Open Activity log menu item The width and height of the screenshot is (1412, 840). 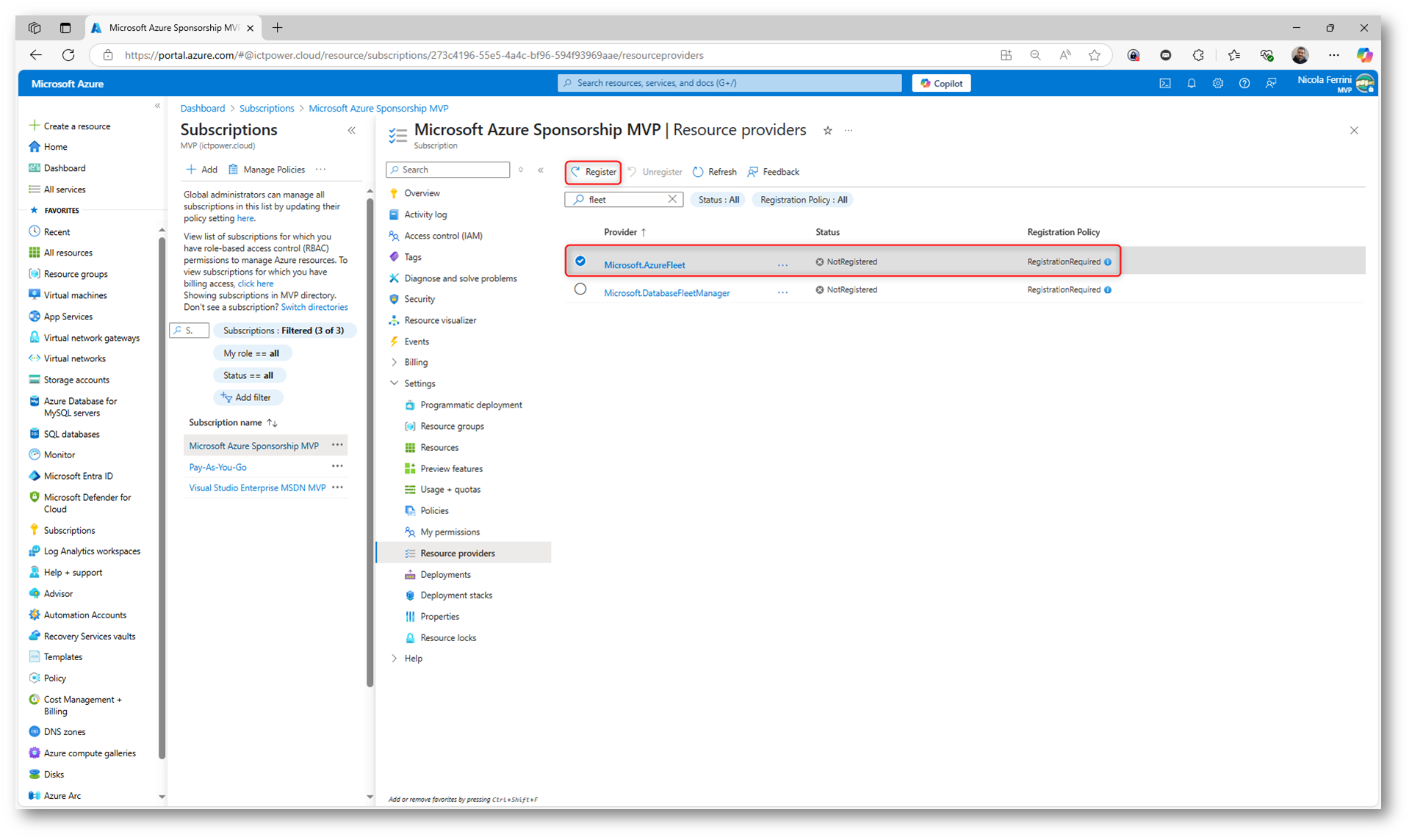pos(425,215)
